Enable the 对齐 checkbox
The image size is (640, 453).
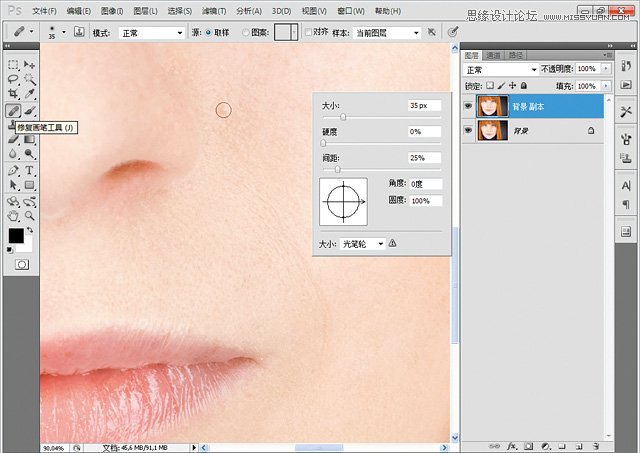click(x=309, y=32)
